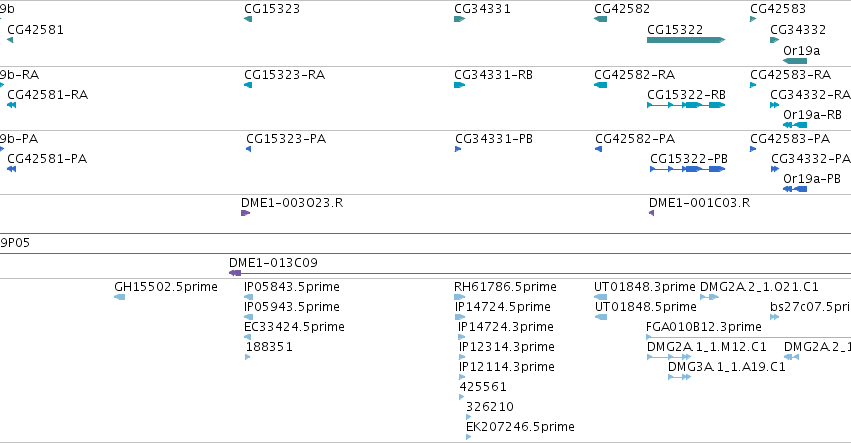
Task: Select the CG42581 gene label
Action: click(x=35, y=29)
